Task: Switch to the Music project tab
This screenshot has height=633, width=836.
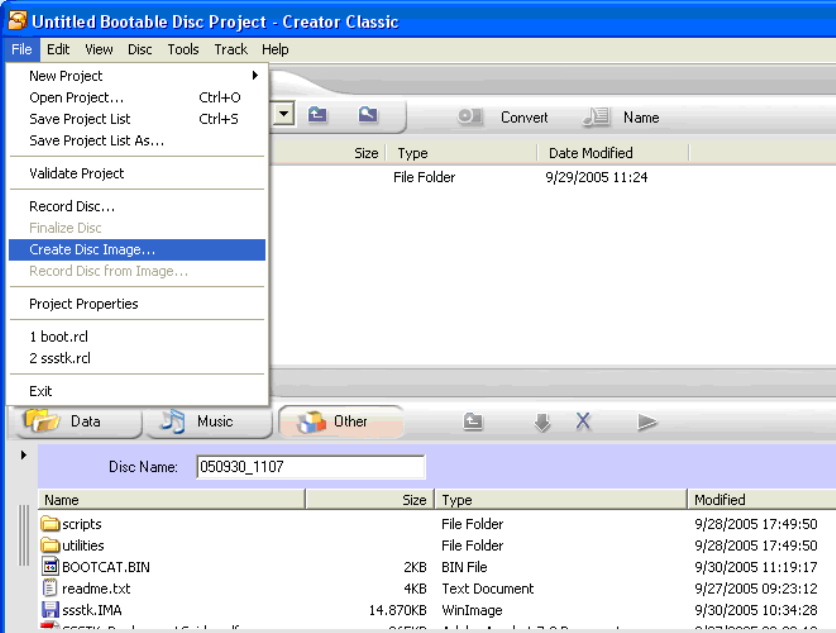Action: (x=208, y=422)
